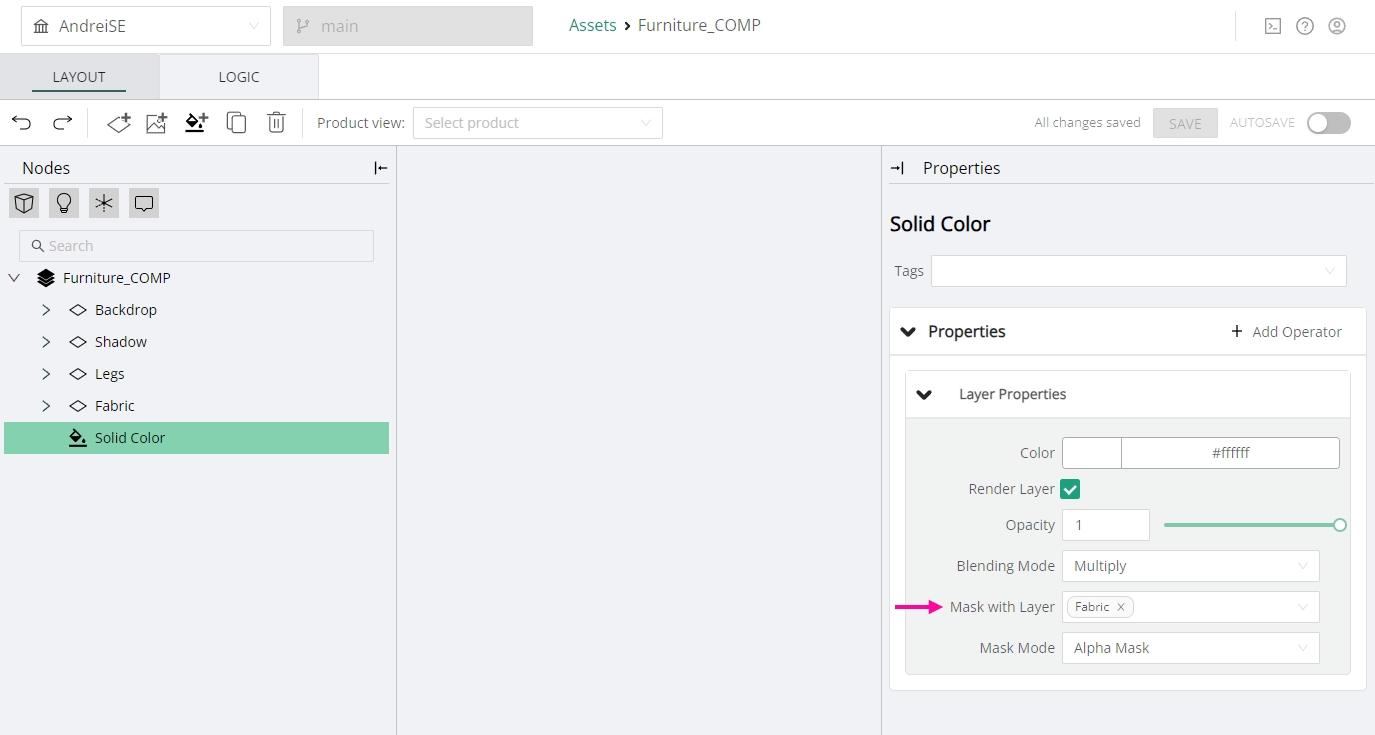The height and width of the screenshot is (735, 1375).
Task: Click the undo arrow icon
Action: click(x=22, y=123)
